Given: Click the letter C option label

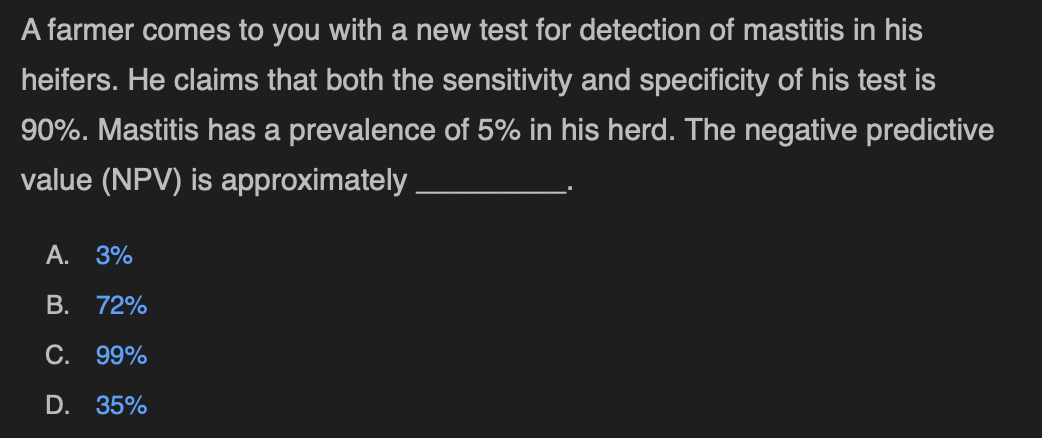Looking at the screenshot, I should tap(58, 356).
